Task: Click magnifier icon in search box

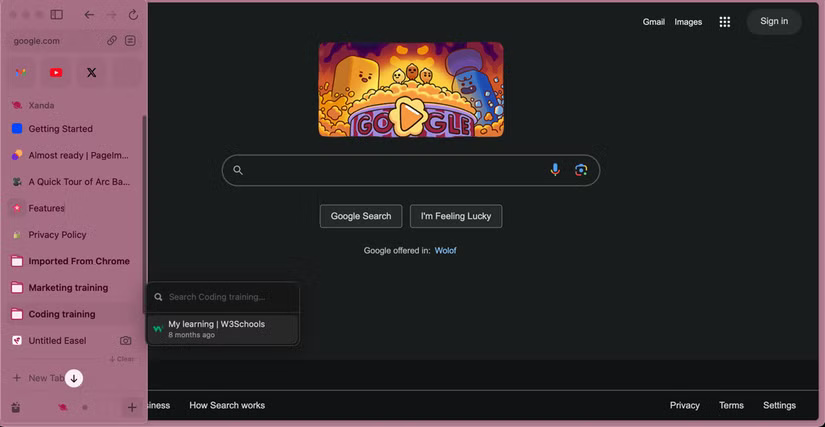Action: (238, 170)
